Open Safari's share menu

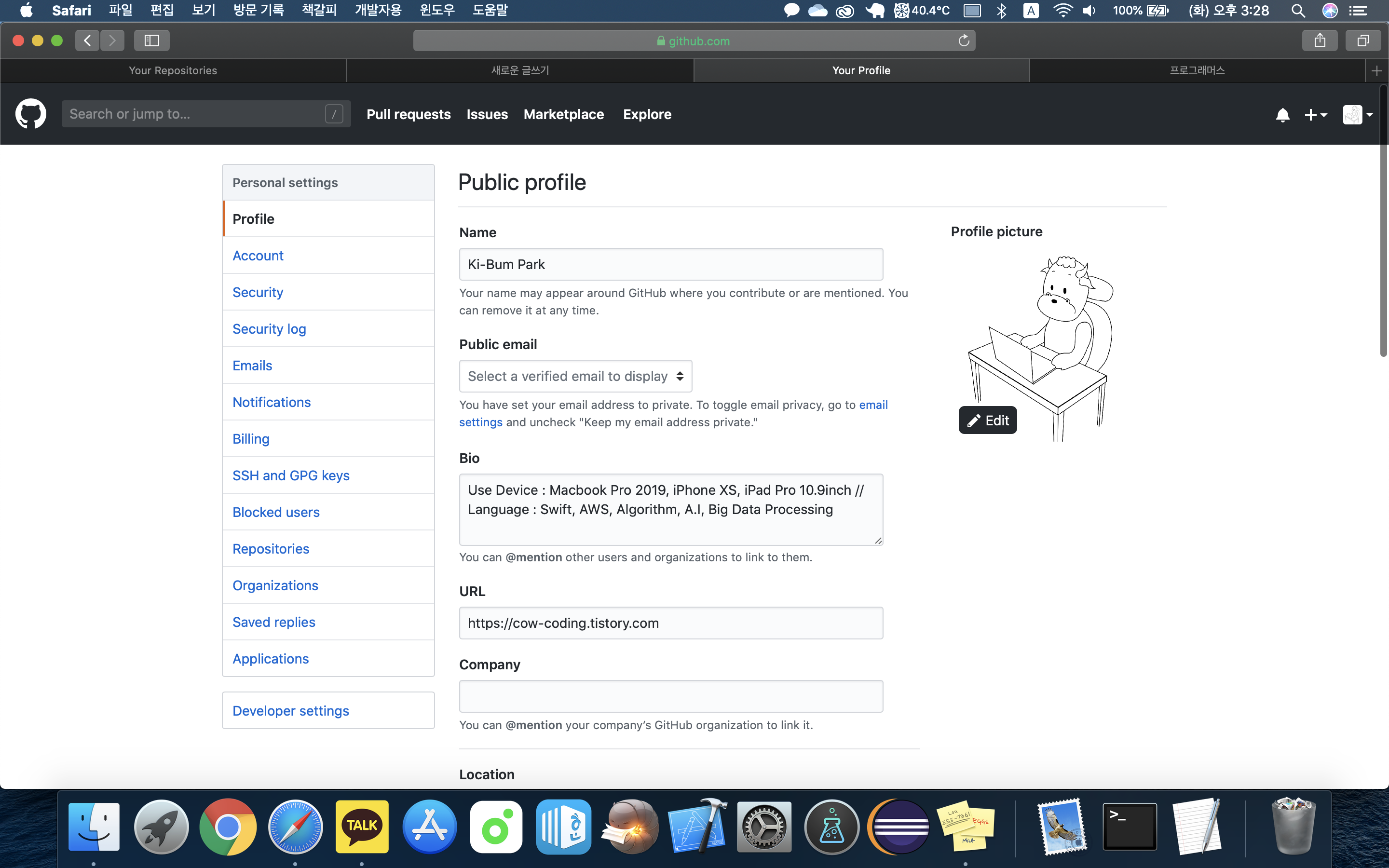(x=1320, y=41)
